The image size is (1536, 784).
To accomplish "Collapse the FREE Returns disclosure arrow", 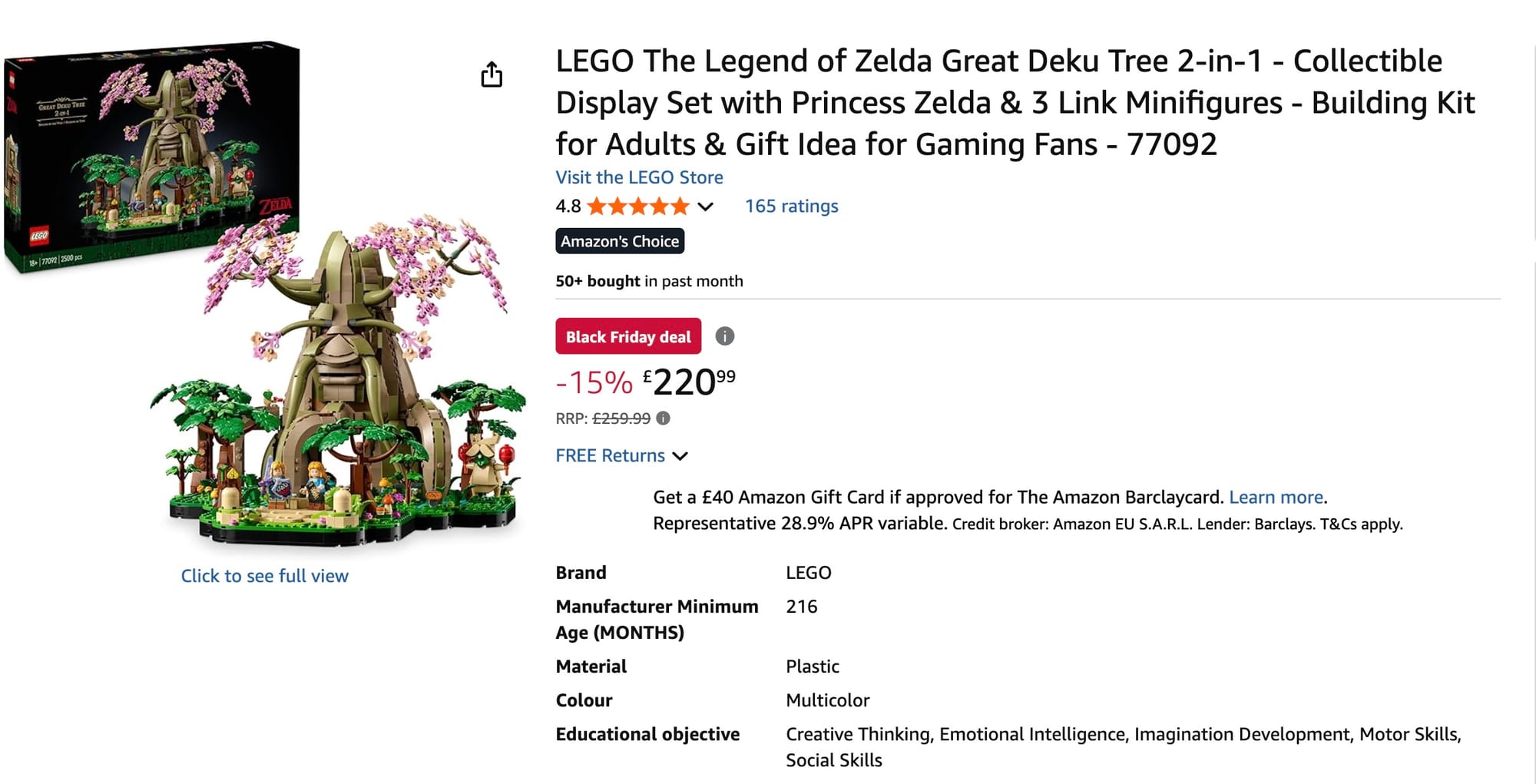I will 680,456.
